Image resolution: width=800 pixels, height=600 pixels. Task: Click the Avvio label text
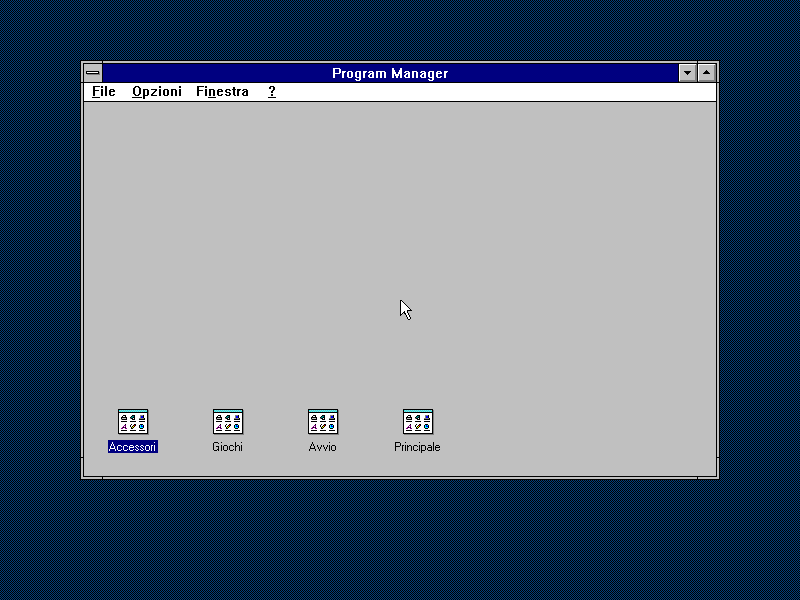click(x=322, y=447)
